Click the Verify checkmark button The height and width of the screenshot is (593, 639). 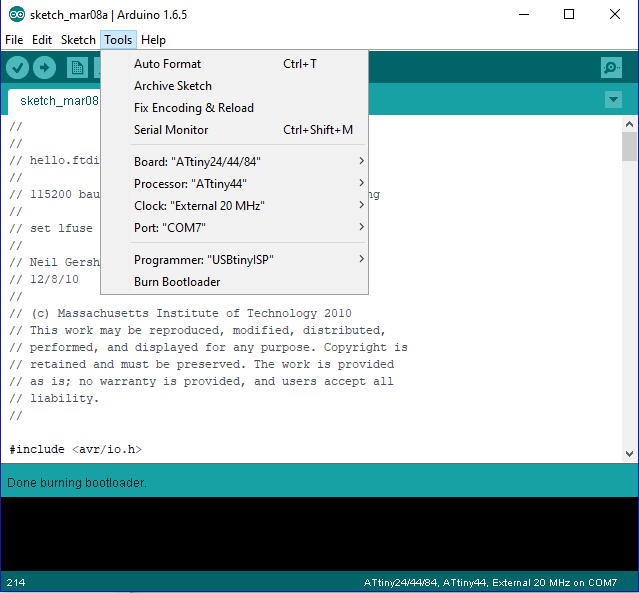pyautogui.click(x=17, y=67)
